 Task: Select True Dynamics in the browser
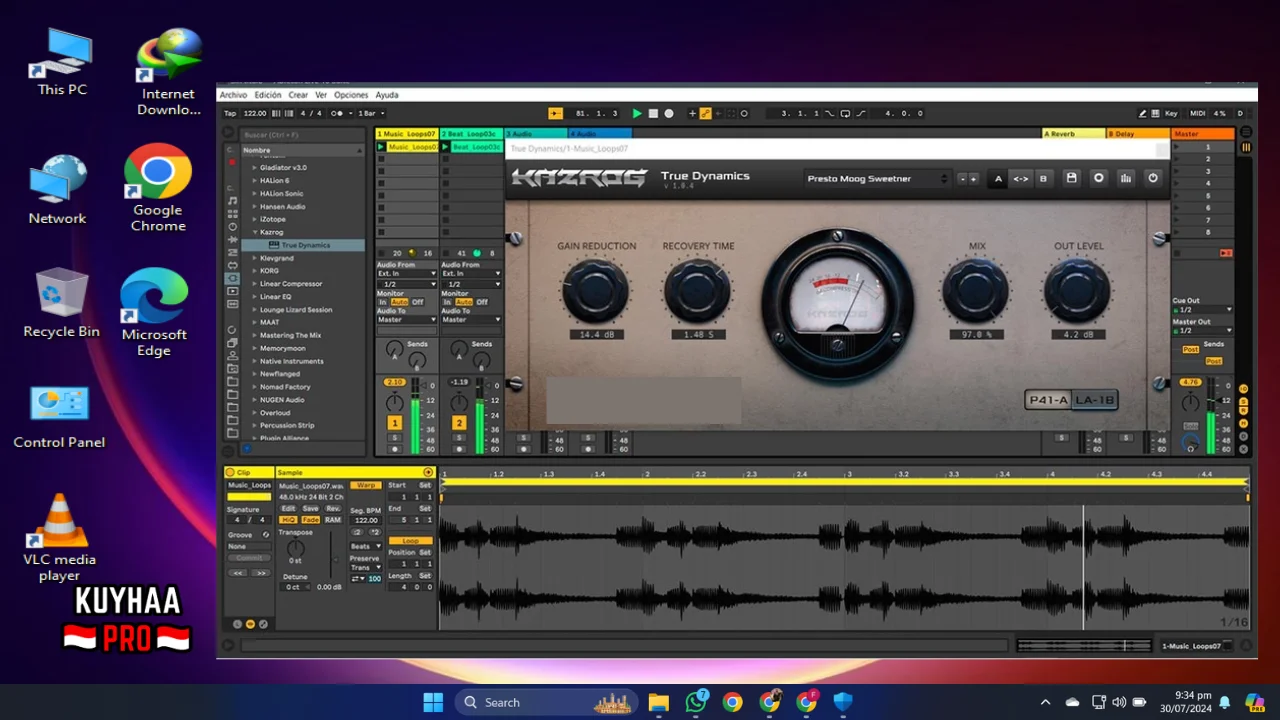[x=305, y=245]
